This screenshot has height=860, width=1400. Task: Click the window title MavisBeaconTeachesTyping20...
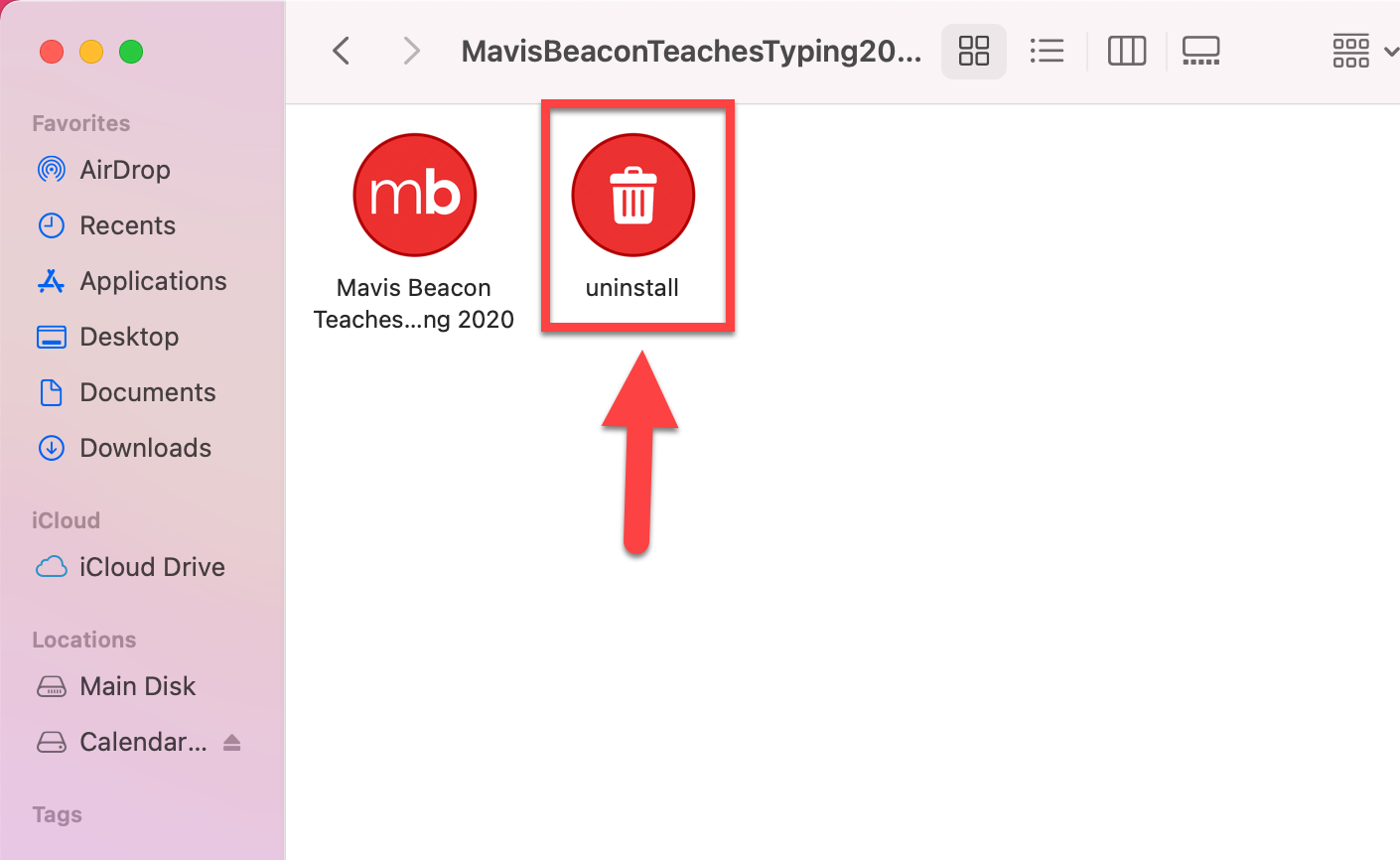point(691,51)
